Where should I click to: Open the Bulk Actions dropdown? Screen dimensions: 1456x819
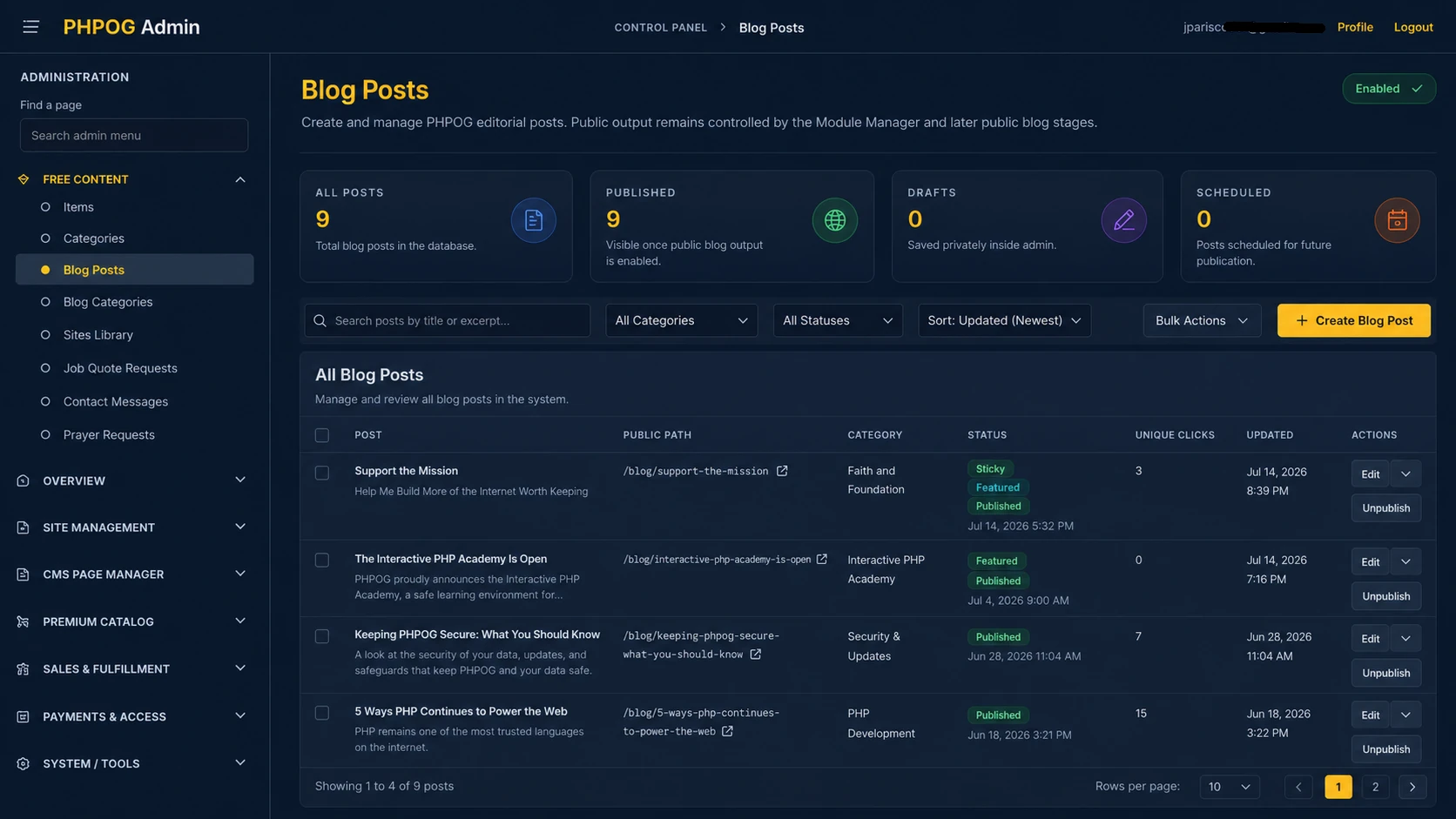tap(1202, 320)
